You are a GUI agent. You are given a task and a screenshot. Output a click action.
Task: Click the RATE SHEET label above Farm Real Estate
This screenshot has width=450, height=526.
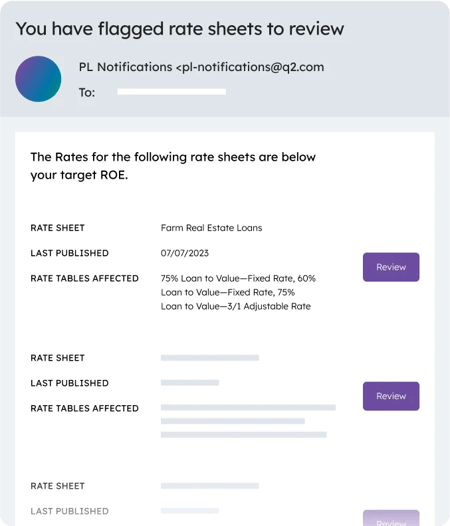(57, 228)
